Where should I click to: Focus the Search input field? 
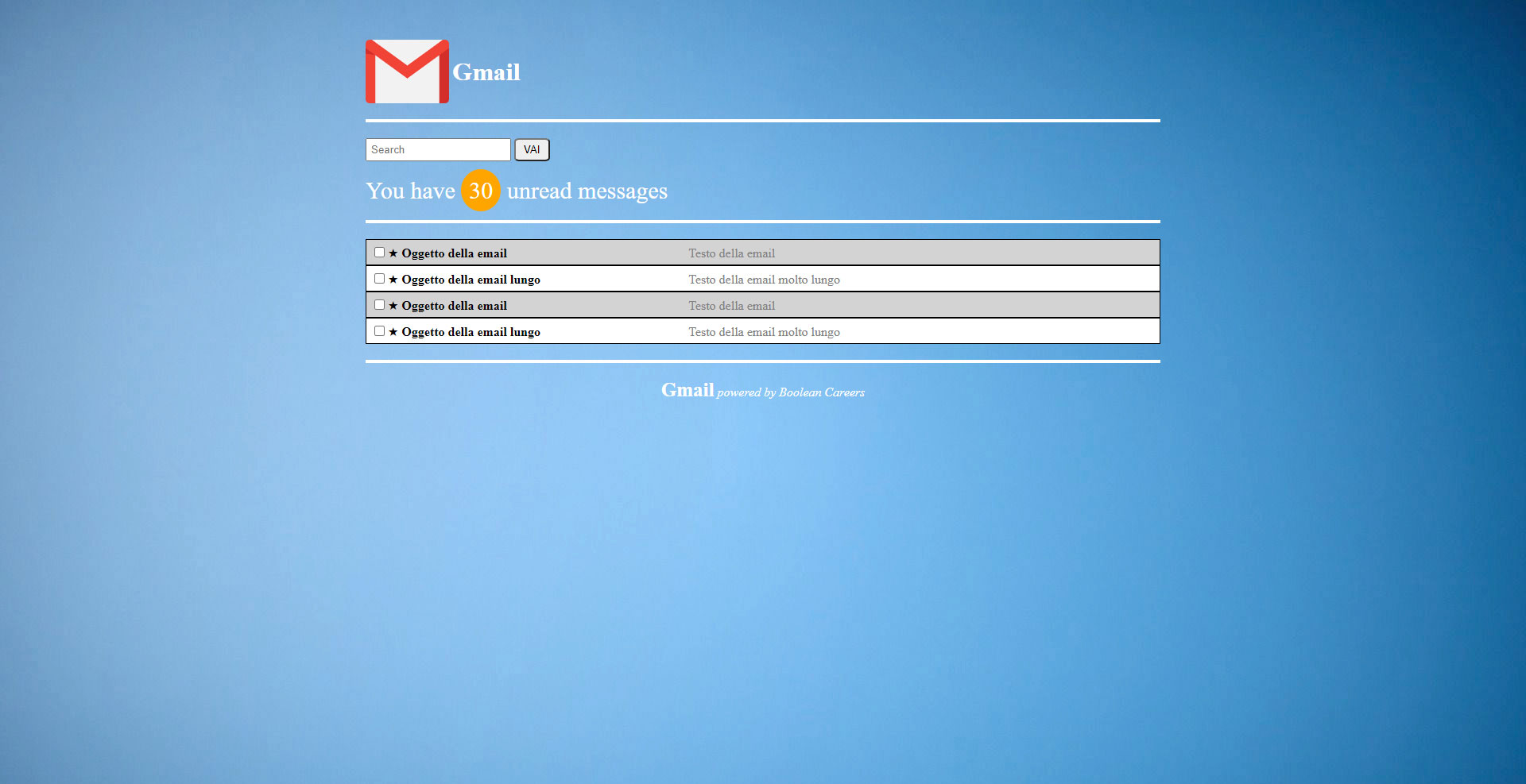(x=438, y=149)
